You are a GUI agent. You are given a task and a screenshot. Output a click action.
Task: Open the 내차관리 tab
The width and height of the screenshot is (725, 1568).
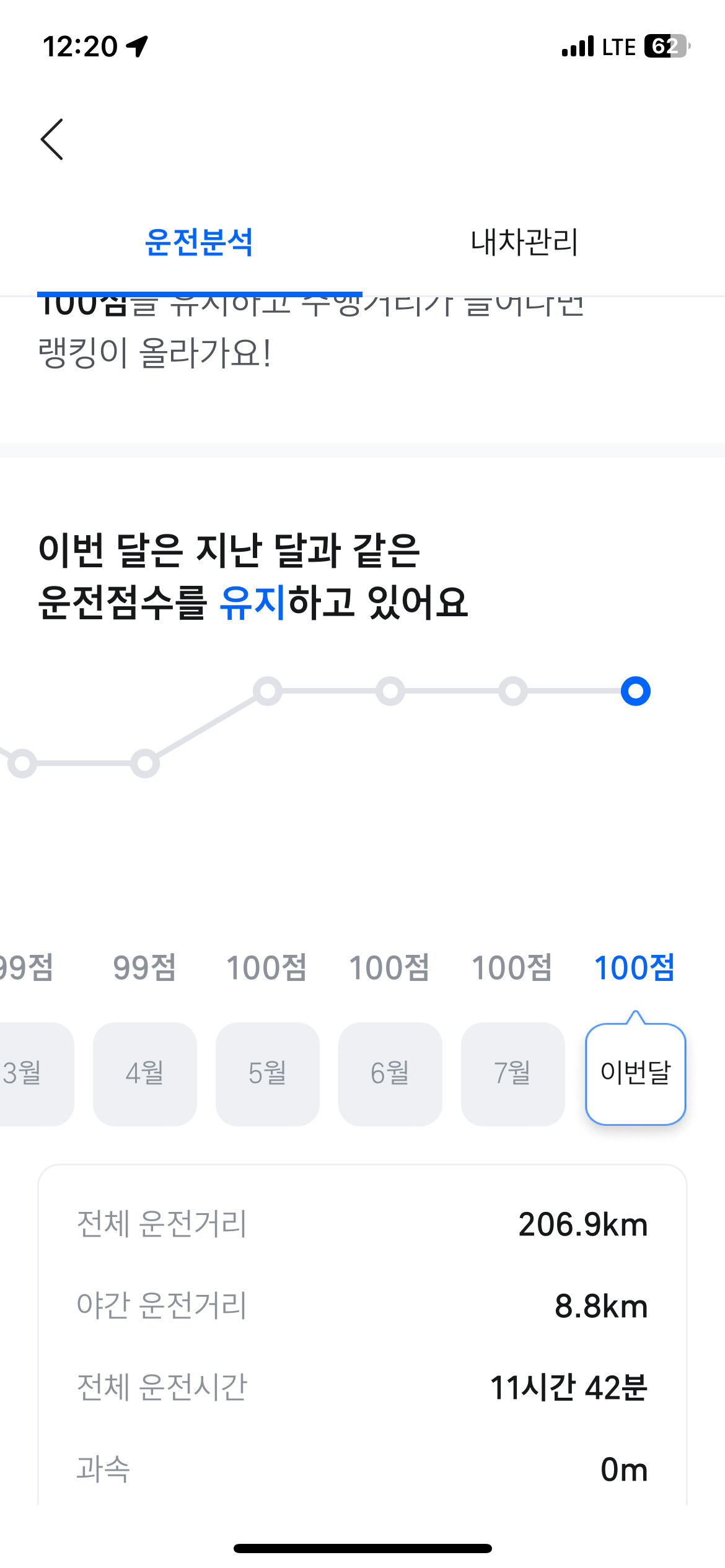pyautogui.click(x=524, y=242)
